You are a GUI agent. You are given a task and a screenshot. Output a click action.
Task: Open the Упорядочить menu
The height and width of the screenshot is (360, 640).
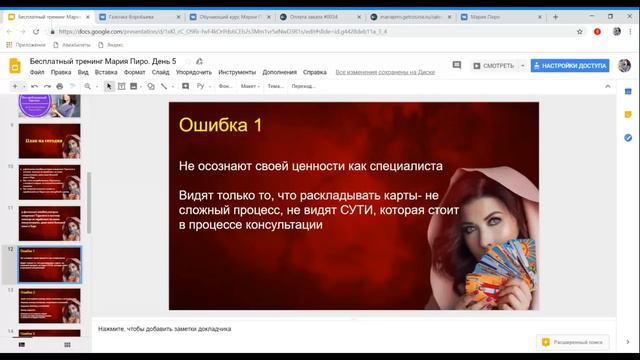point(194,72)
